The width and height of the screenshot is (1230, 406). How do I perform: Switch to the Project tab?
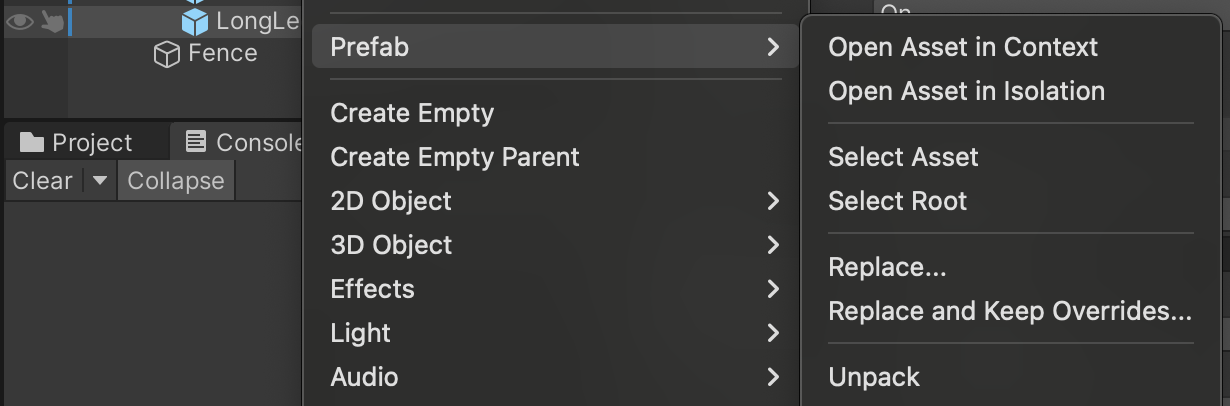point(76,143)
